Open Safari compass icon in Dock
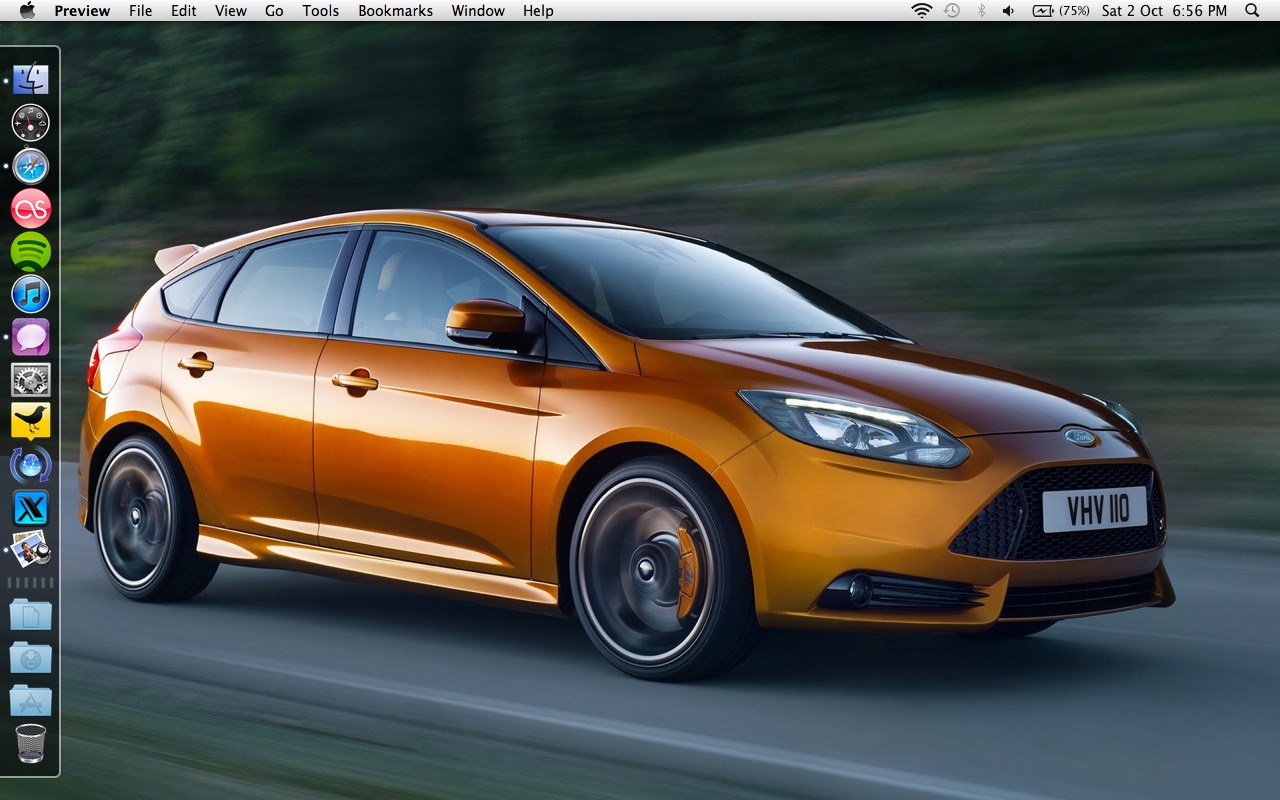This screenshot has height=800, width=1280. 31,165
